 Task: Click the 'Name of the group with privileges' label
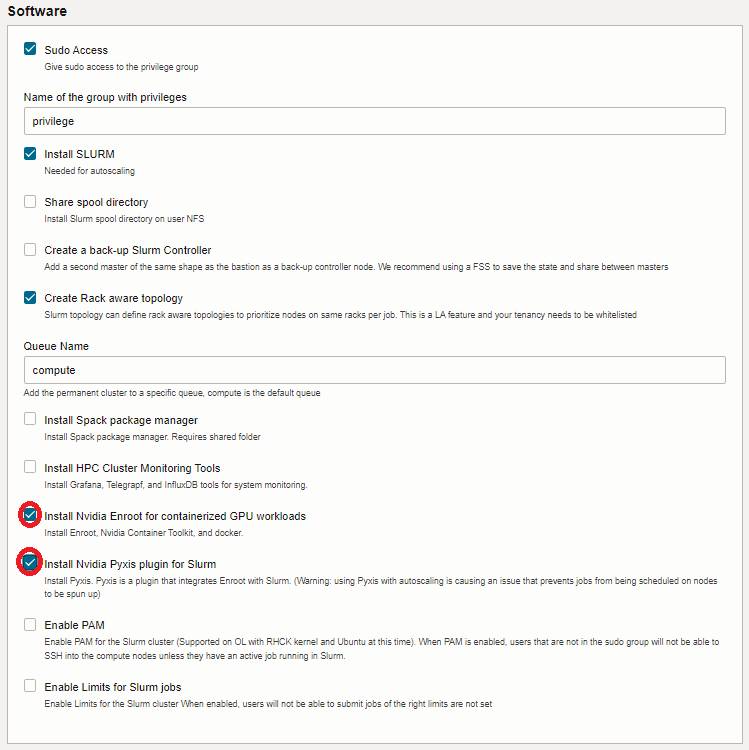(x=105, y=97)
